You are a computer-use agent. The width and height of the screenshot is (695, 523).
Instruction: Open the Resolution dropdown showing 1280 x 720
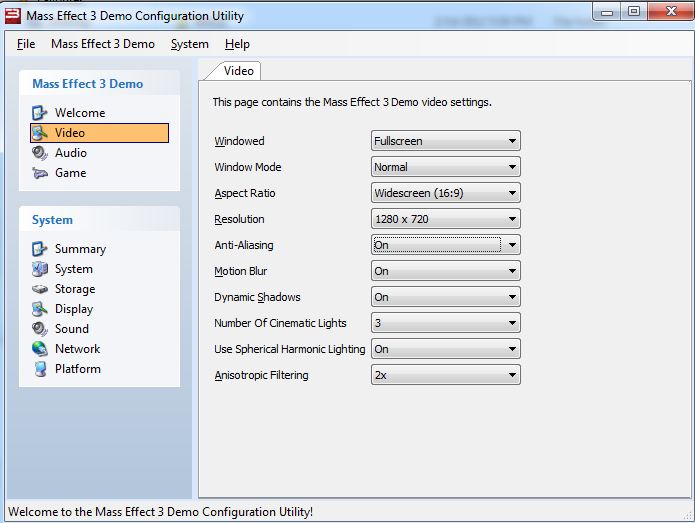[x=445, y=219]
